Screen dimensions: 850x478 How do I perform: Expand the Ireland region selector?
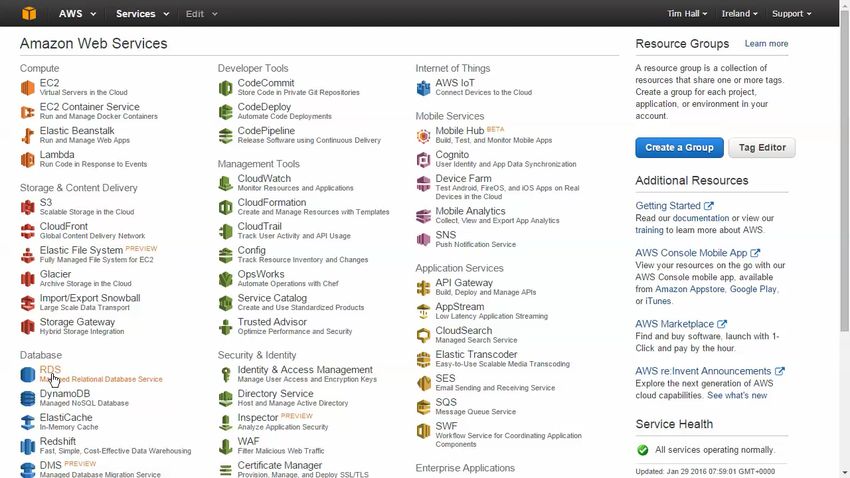click(x=739, y=14)
